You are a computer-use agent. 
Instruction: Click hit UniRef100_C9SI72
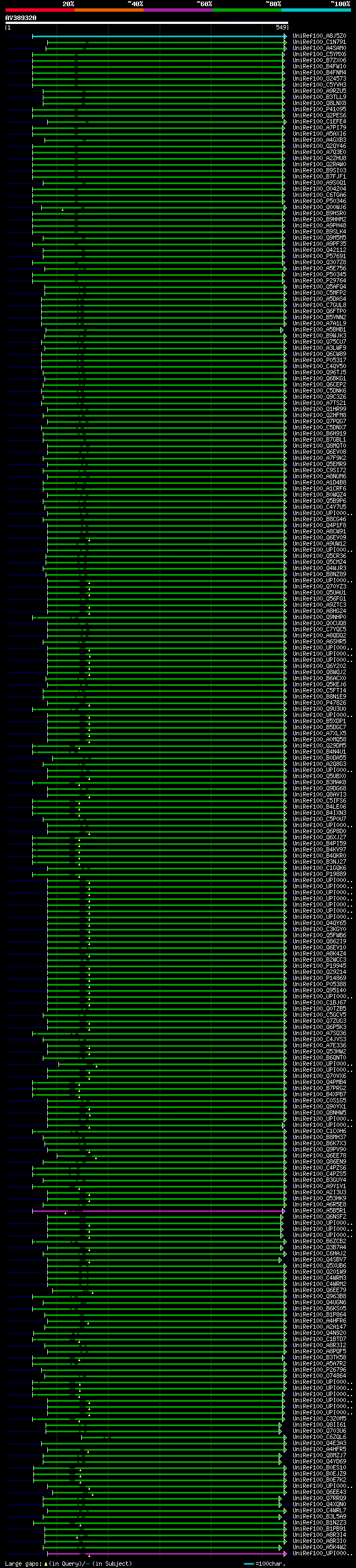click(x=319, y=471)
